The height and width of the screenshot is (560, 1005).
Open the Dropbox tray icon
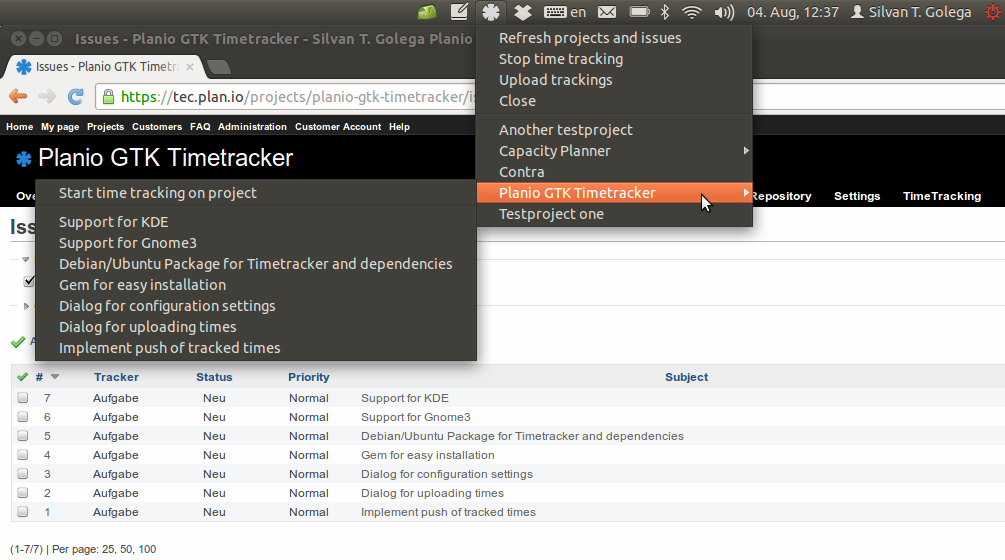point(522,12)
